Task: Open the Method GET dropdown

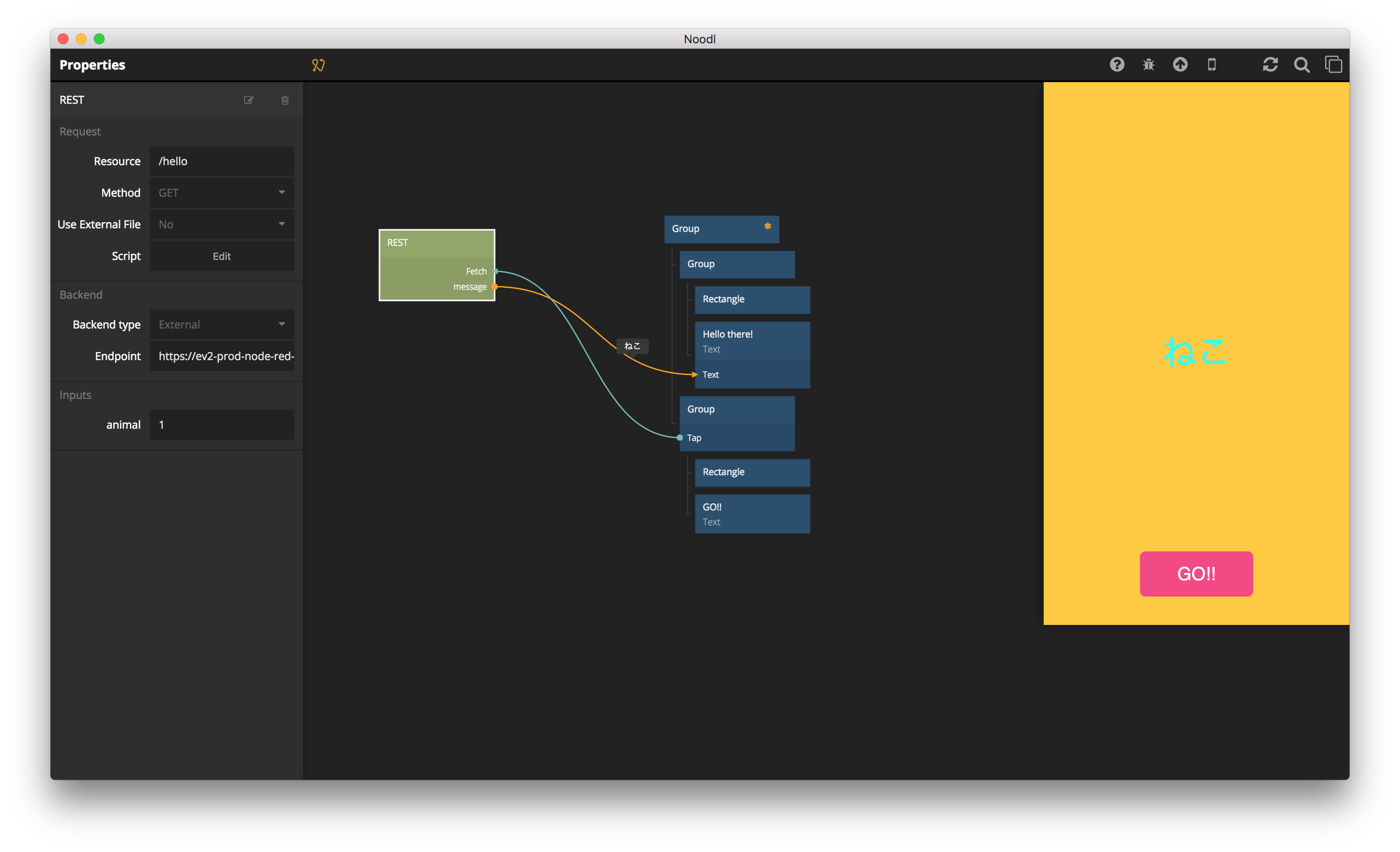Action: tap(221, 193)
